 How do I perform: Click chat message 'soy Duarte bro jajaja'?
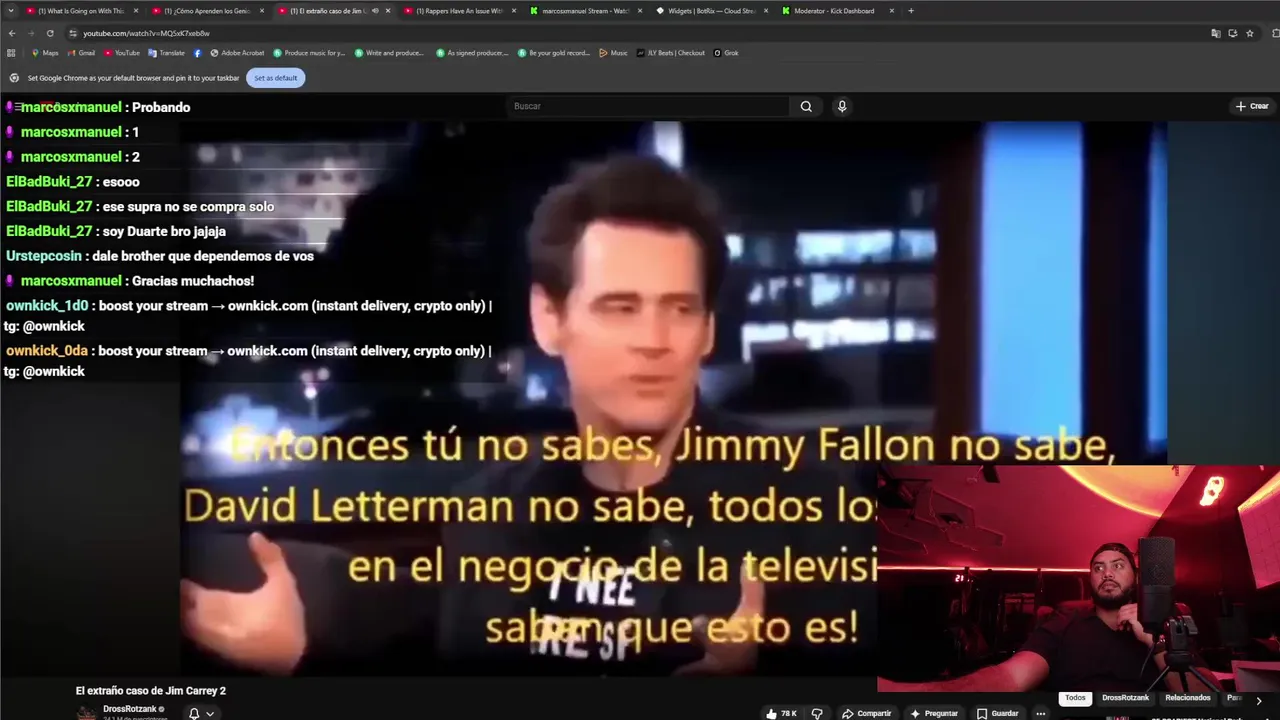[x=164, y=232]
